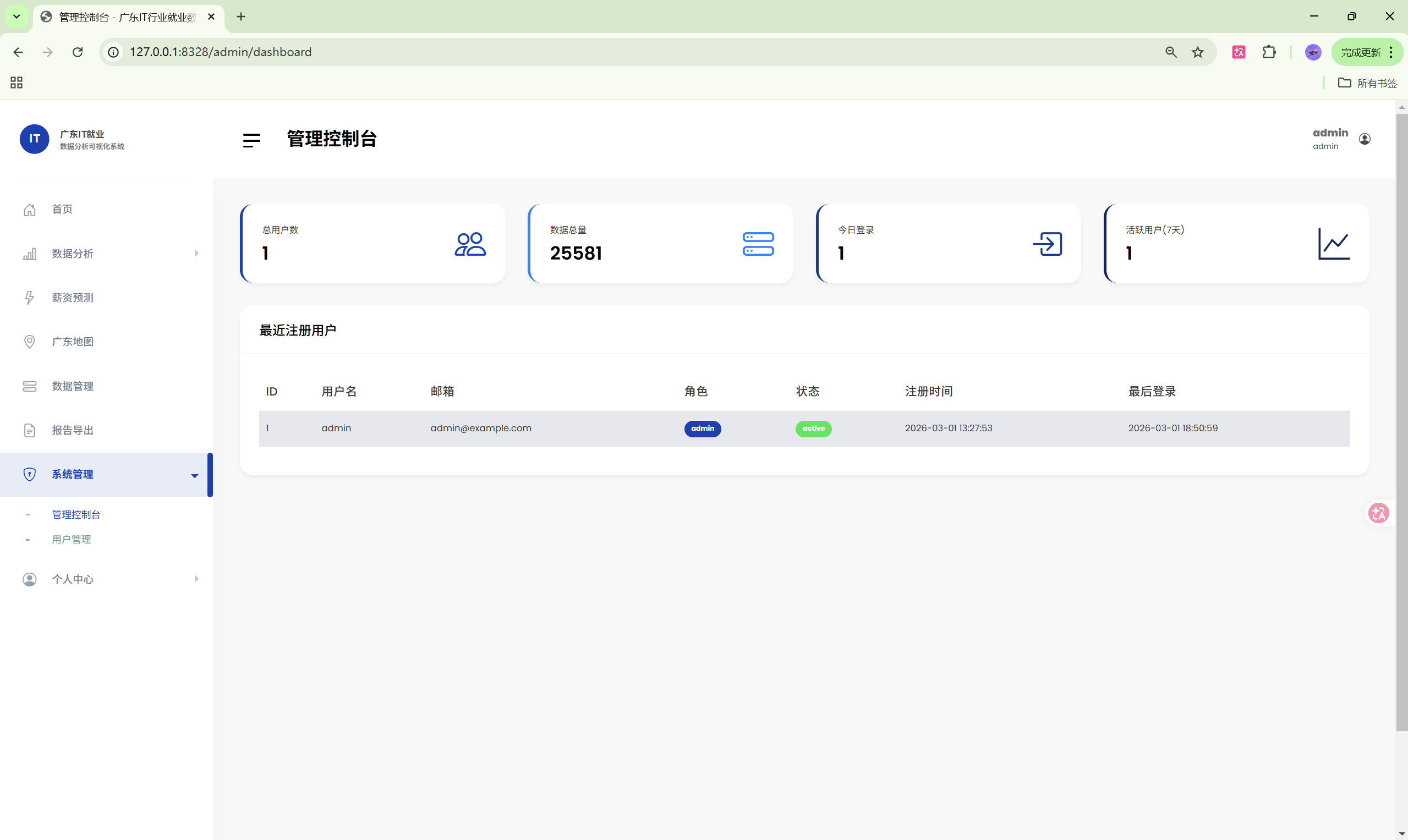Viewport: 1408px width, 840px height.
Task: Expand the 个人中心 submenu arrow
Action: [196, 579]
